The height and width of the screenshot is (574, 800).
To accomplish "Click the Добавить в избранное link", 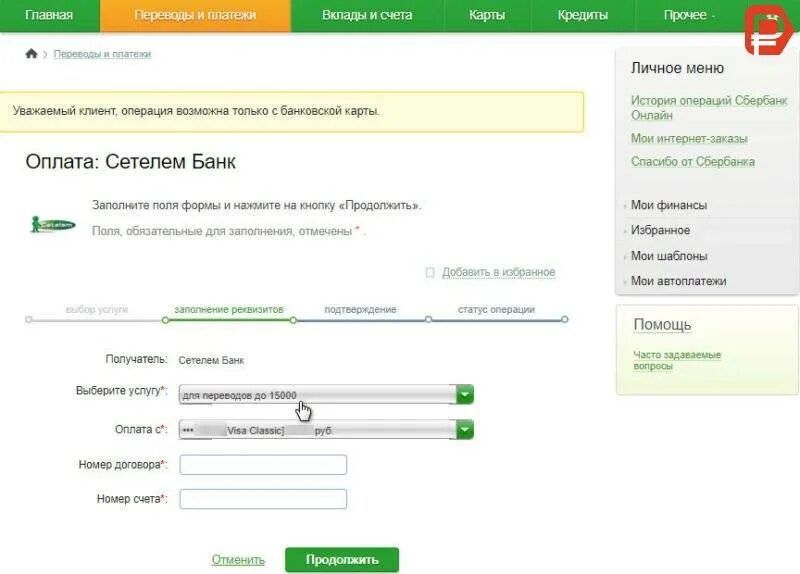I will click(x=498, y=272).
